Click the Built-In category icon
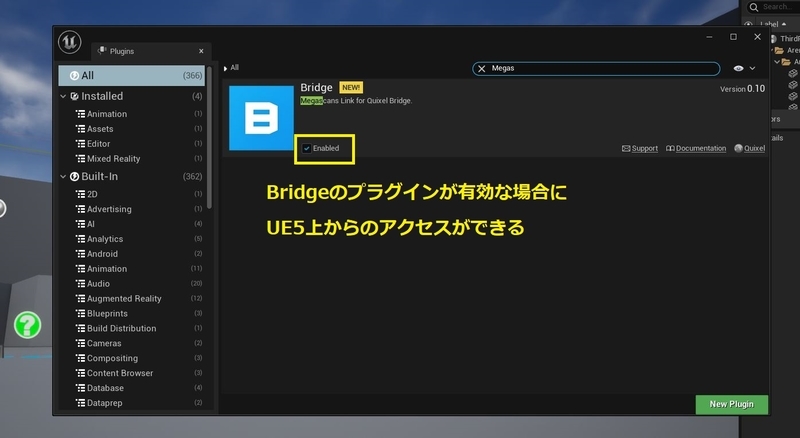 pos(74,176)
